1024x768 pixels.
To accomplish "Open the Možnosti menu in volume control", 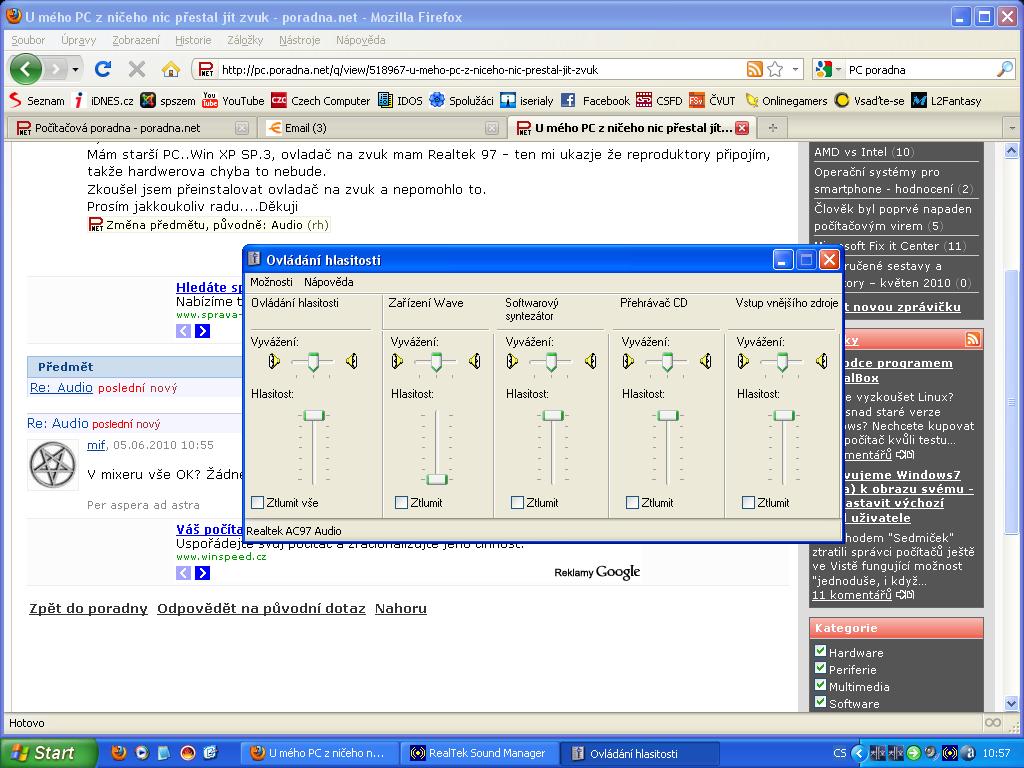I will coord(271,282).
